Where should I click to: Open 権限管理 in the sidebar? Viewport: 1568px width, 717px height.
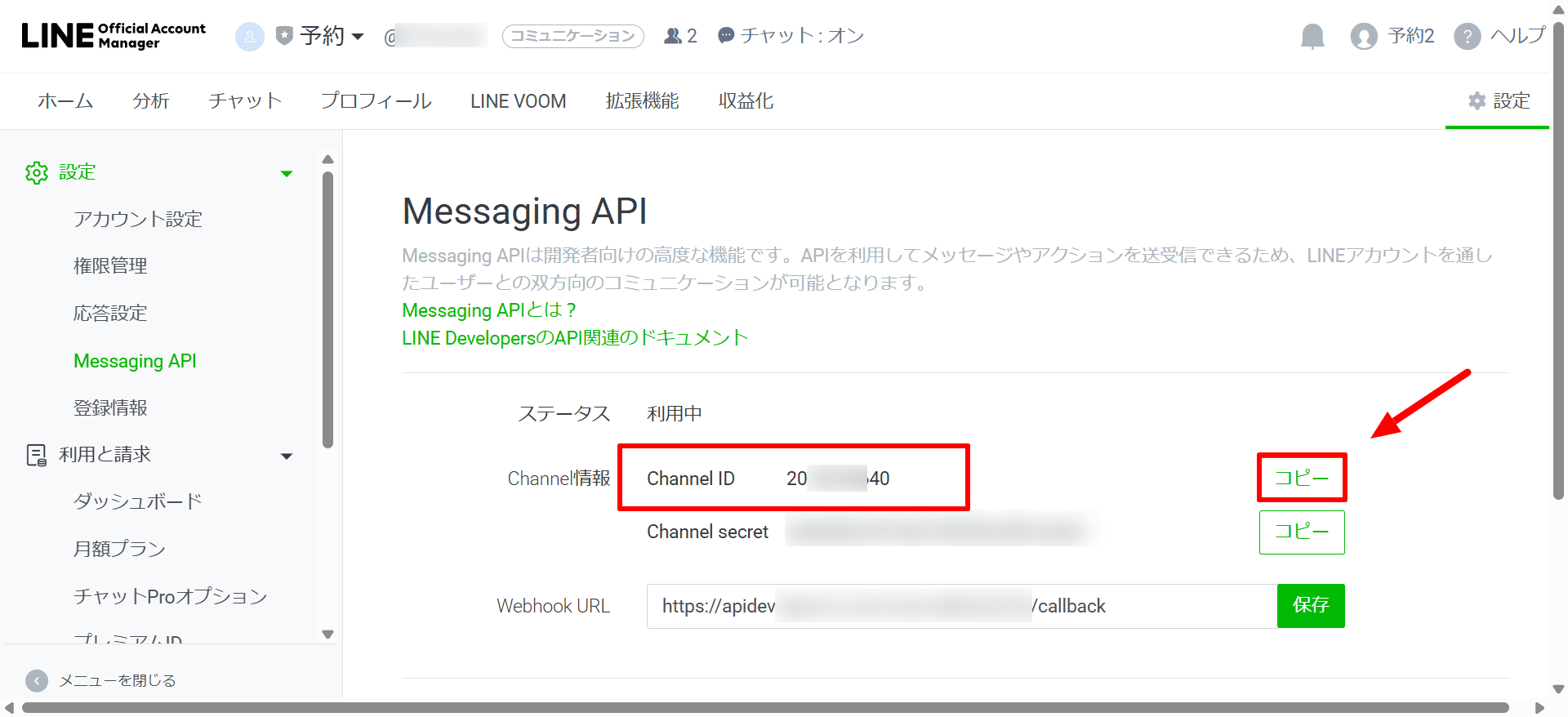110,266
